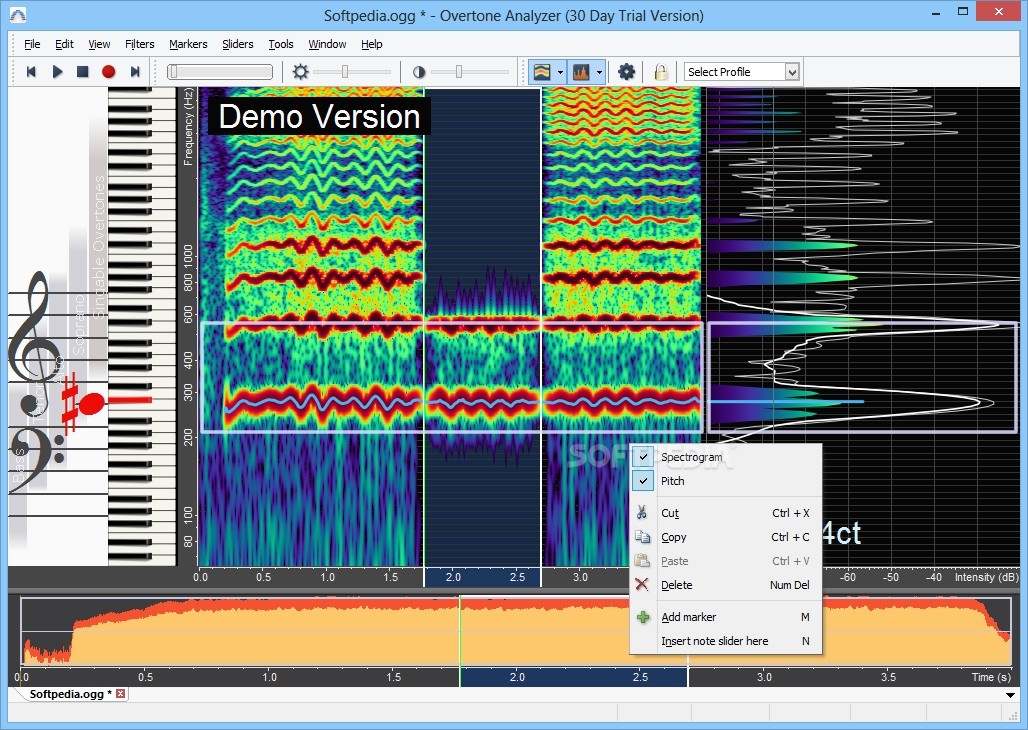Close the Softpedia.ogg document tab
The width and height of the screenshot is (1028, 730).
click(121, 693)
